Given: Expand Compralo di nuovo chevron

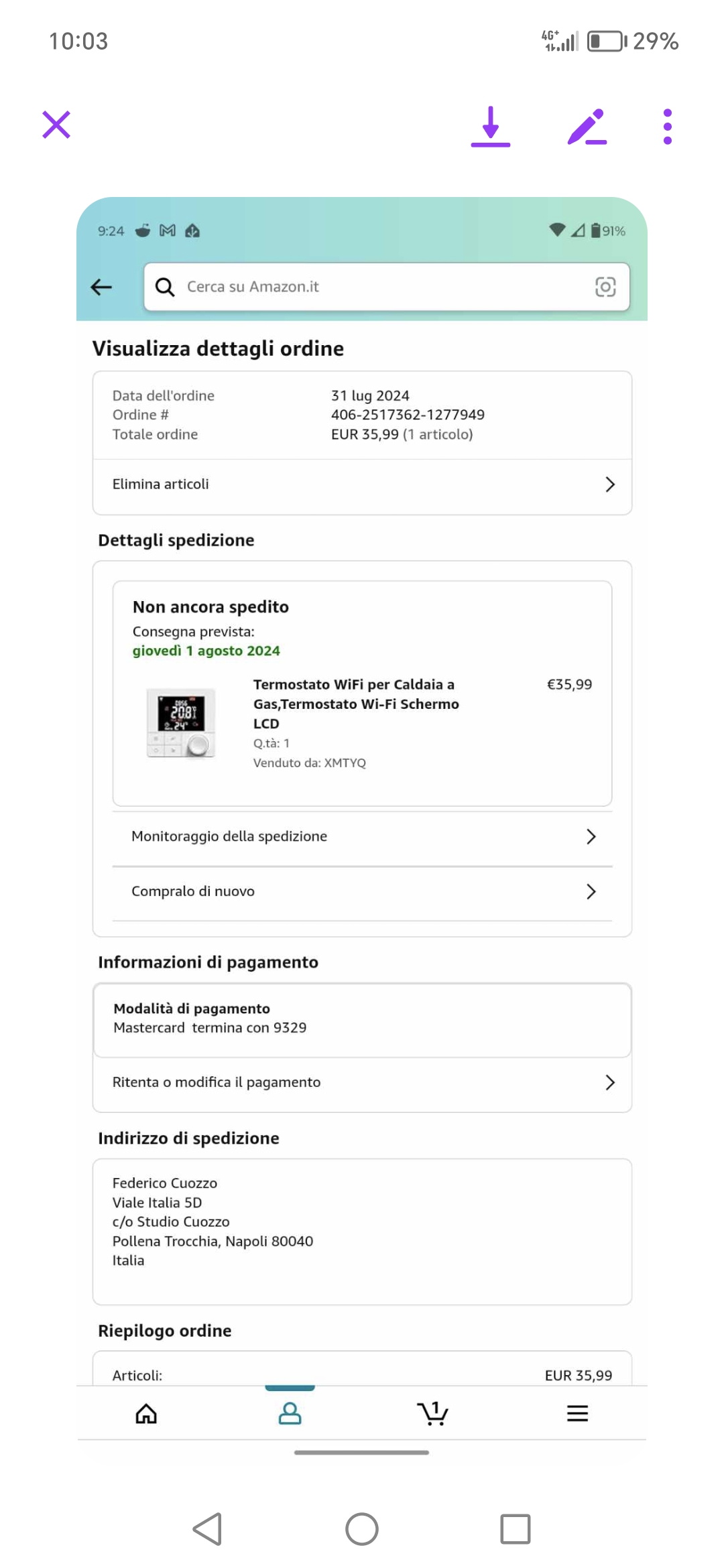Looking at the screenshot, I should (x=591, y=891).
